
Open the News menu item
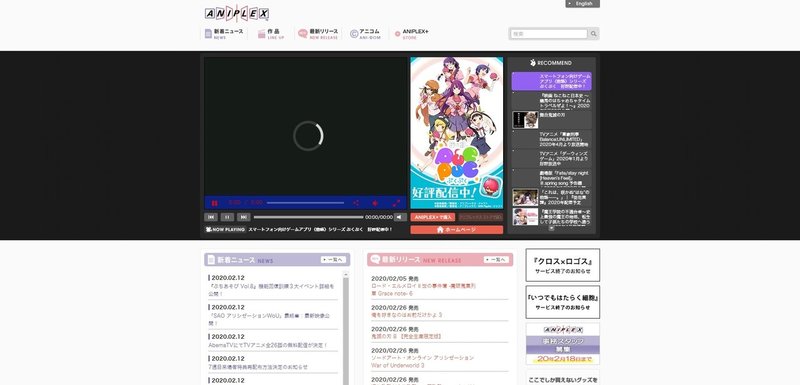224,34
